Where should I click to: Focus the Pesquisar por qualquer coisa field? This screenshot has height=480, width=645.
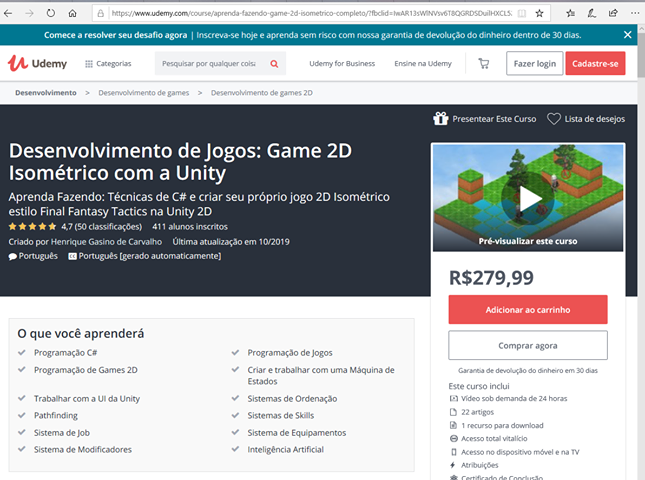[209, 64]
